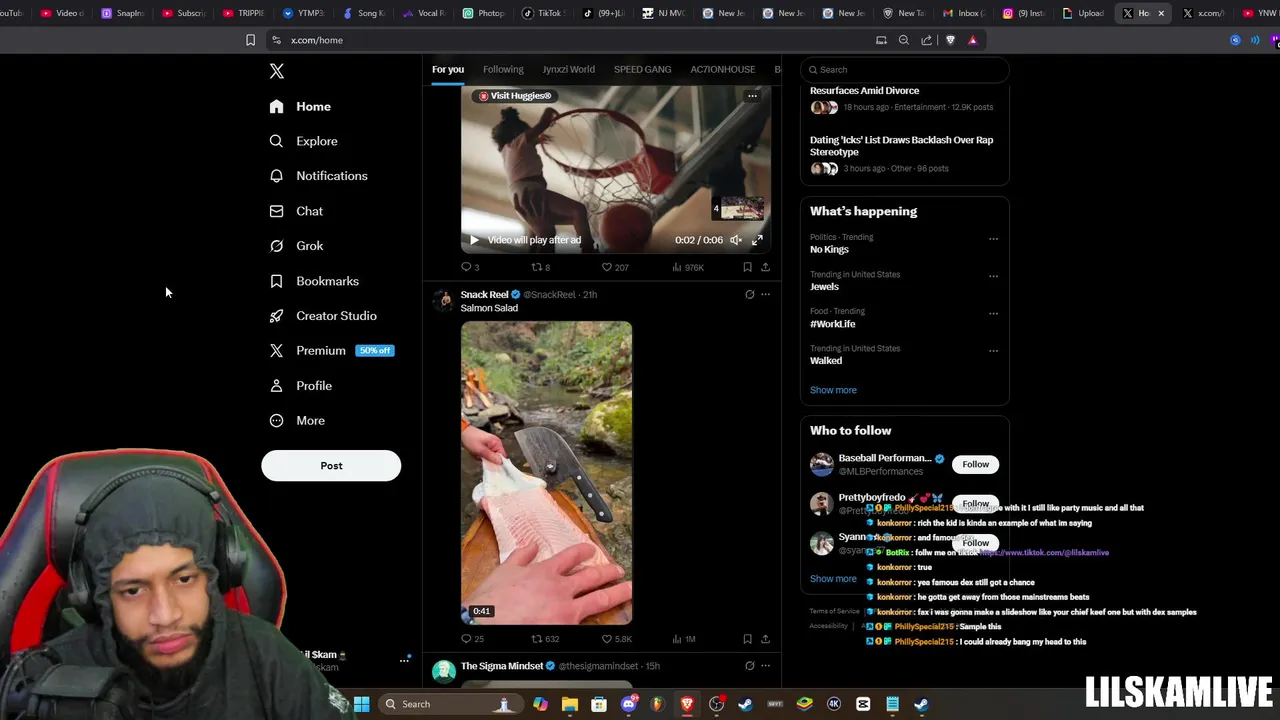
Task: Click Visit Huggies ad label
Action: [x=515, y=96]
